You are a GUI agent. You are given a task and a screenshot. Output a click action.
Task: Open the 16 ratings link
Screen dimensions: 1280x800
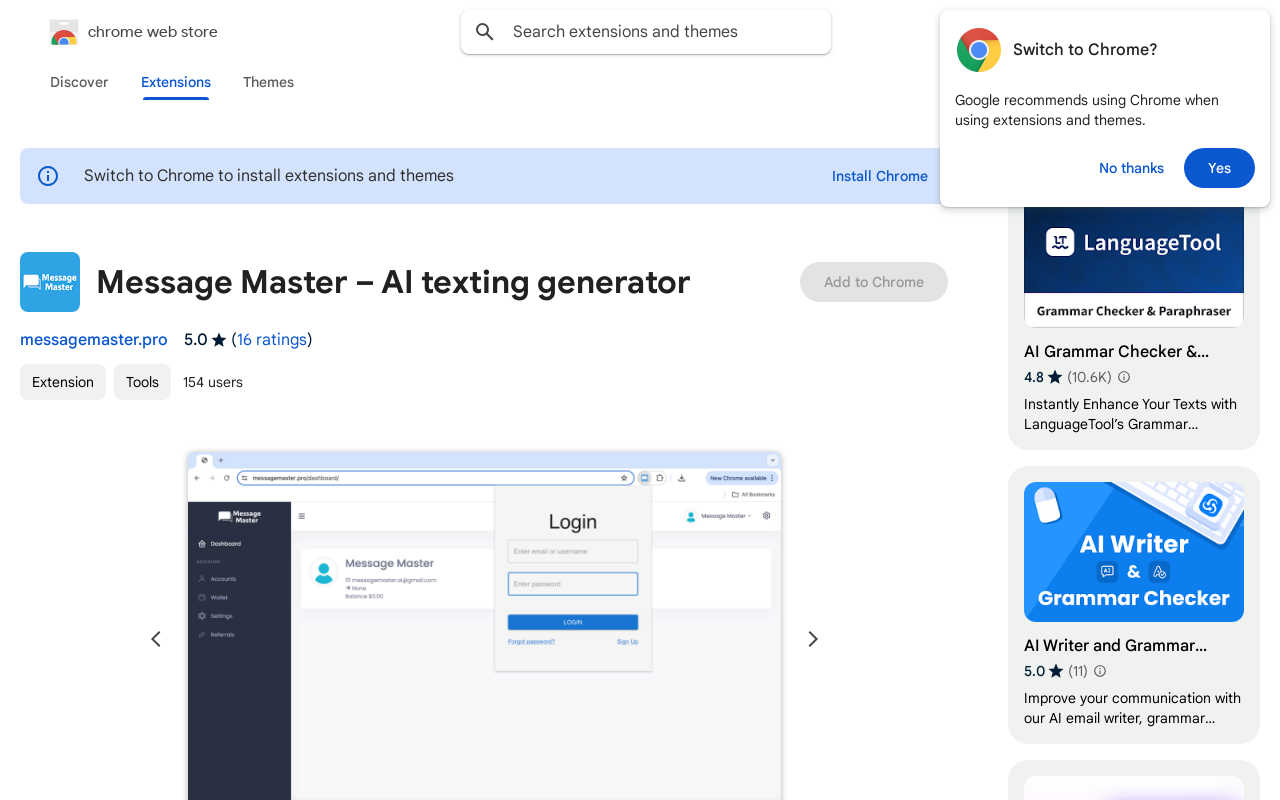tap(272, 339)
